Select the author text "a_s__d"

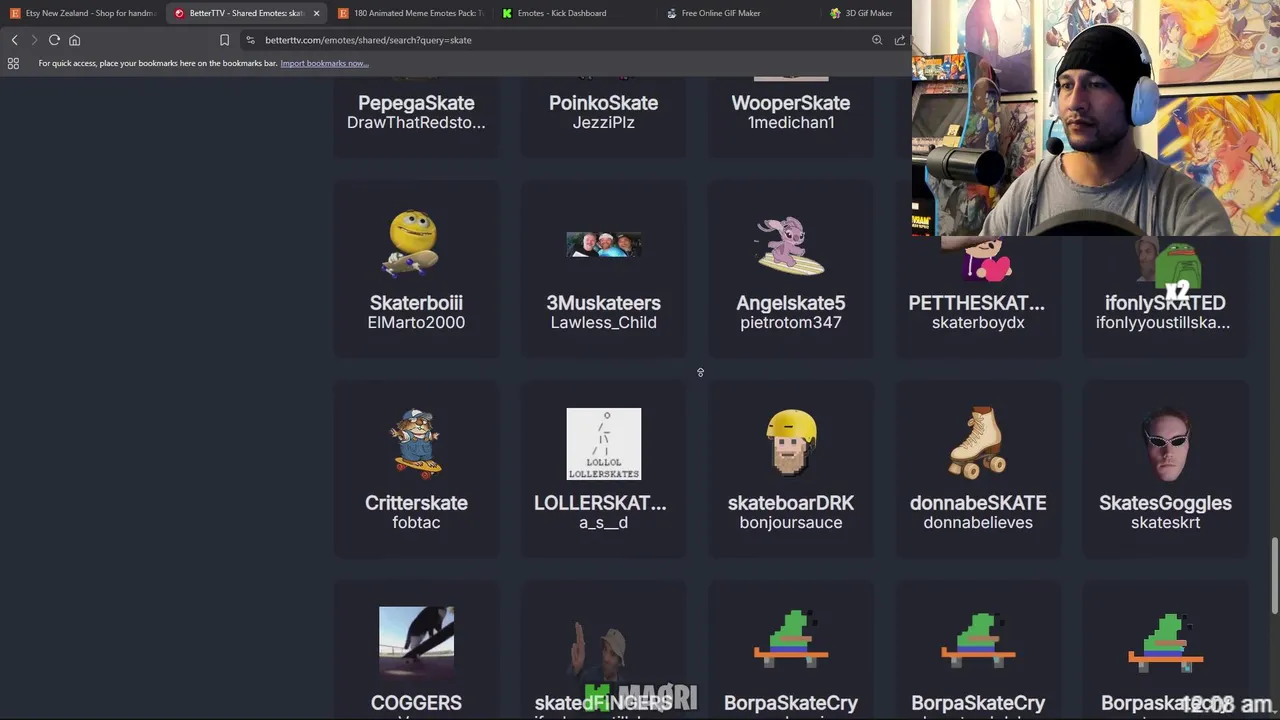(603, 523)
